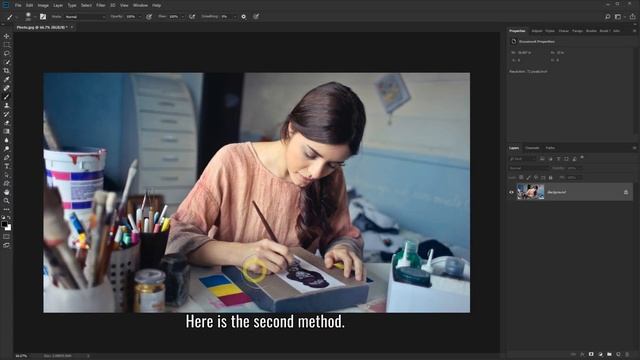Select the Horizontal Type tool
The image size is (640, 360).
[7, 166]
